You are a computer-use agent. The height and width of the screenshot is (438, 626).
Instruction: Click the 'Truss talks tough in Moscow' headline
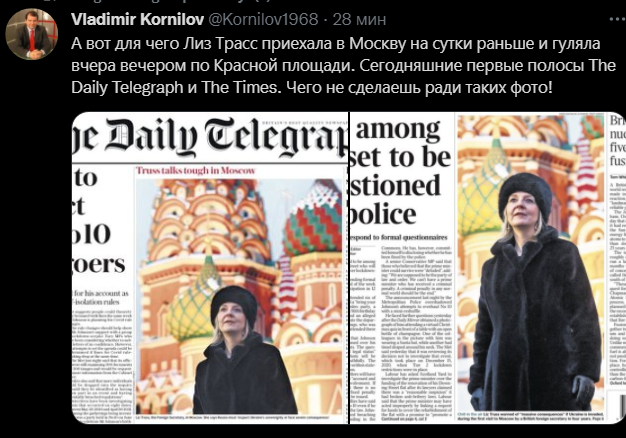coord(196,170)
